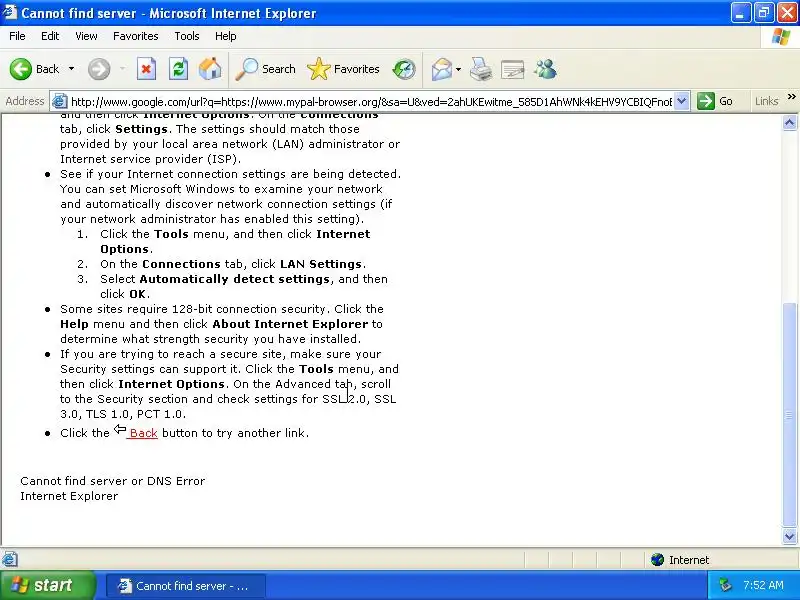Click the 7:52 AM clock
Image resolution: width=800 pixels, height=600 pixels.
pos(763,585)
